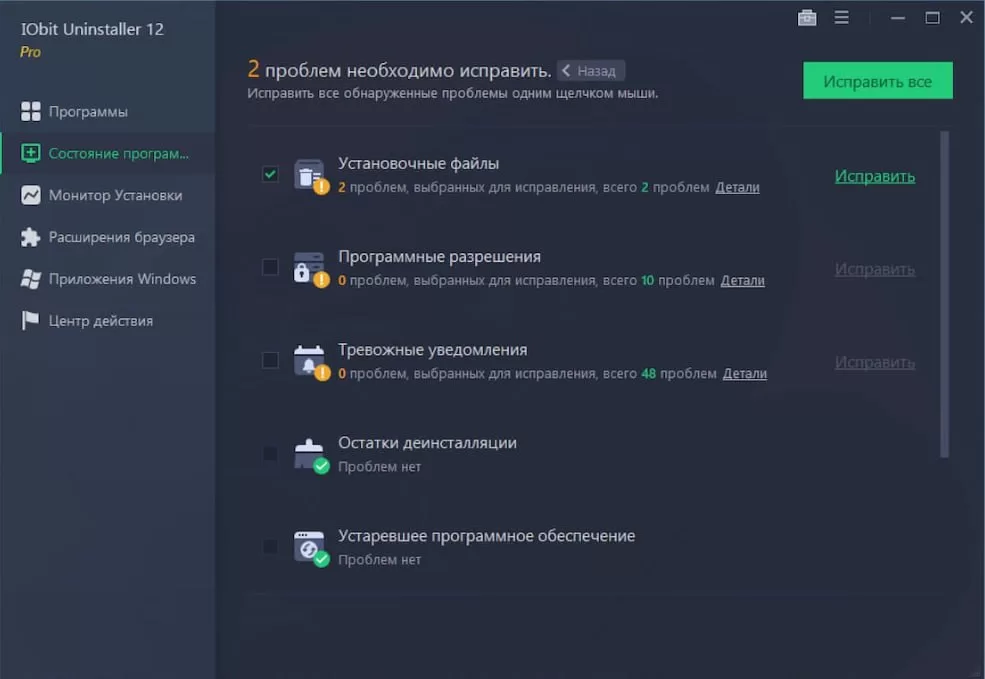Open Детали for Программные разрешения
Viewport: 985px width, 679px height.
pyautogui.click(x=743, y=280)
